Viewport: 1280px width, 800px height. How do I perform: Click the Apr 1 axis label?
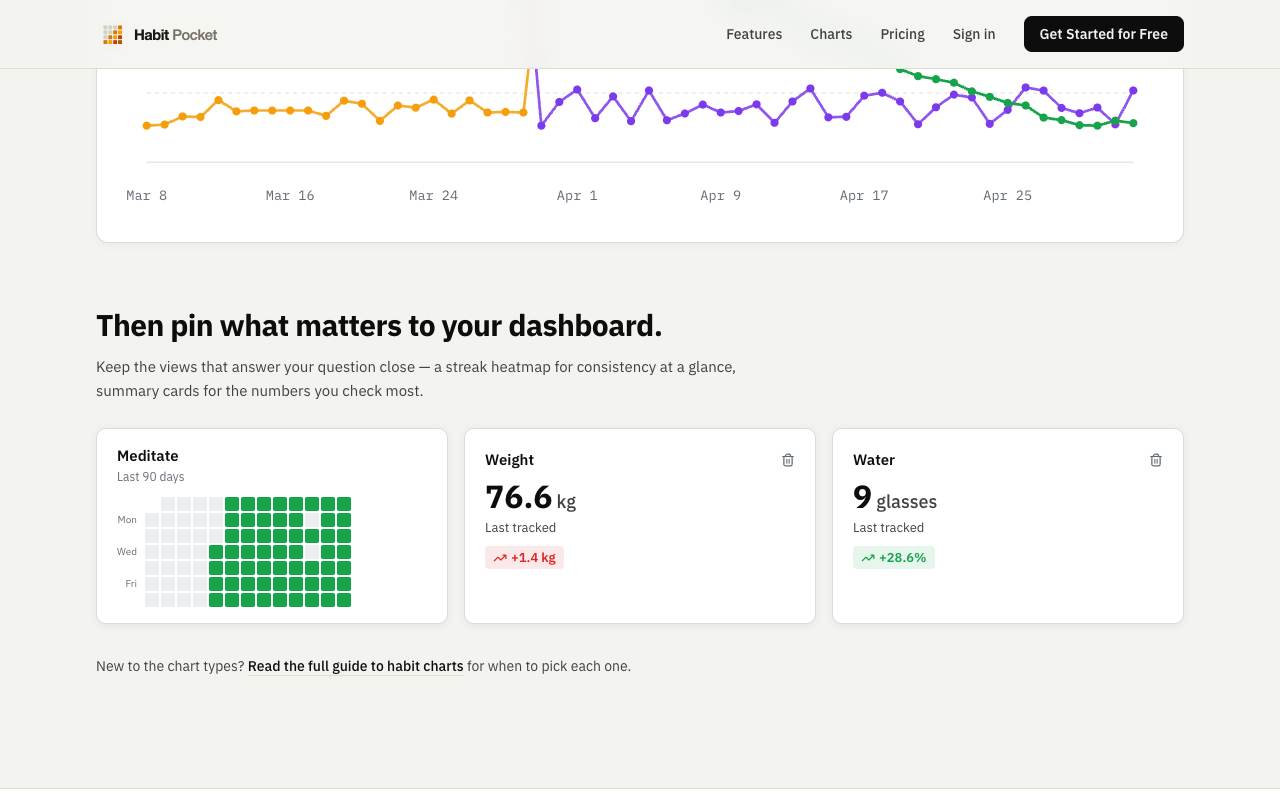point(577,196)
